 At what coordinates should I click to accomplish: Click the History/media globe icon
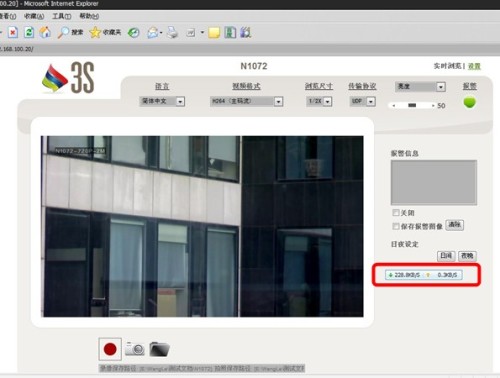pyautogui.click(x=134, y=33)
